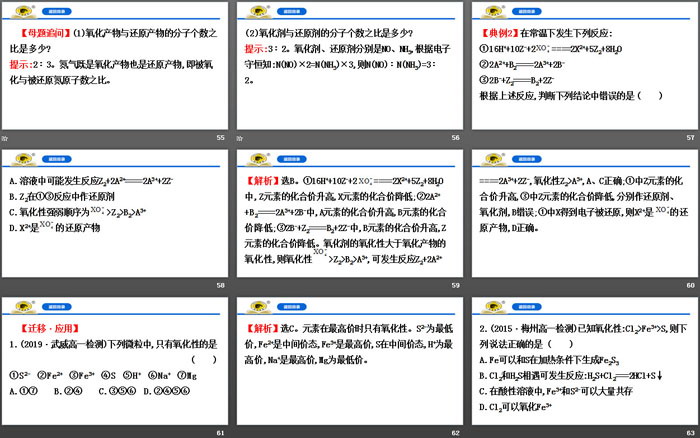Select slide 62 thumbnail in the sorter

pyautogui.click(x=350, y=361)
